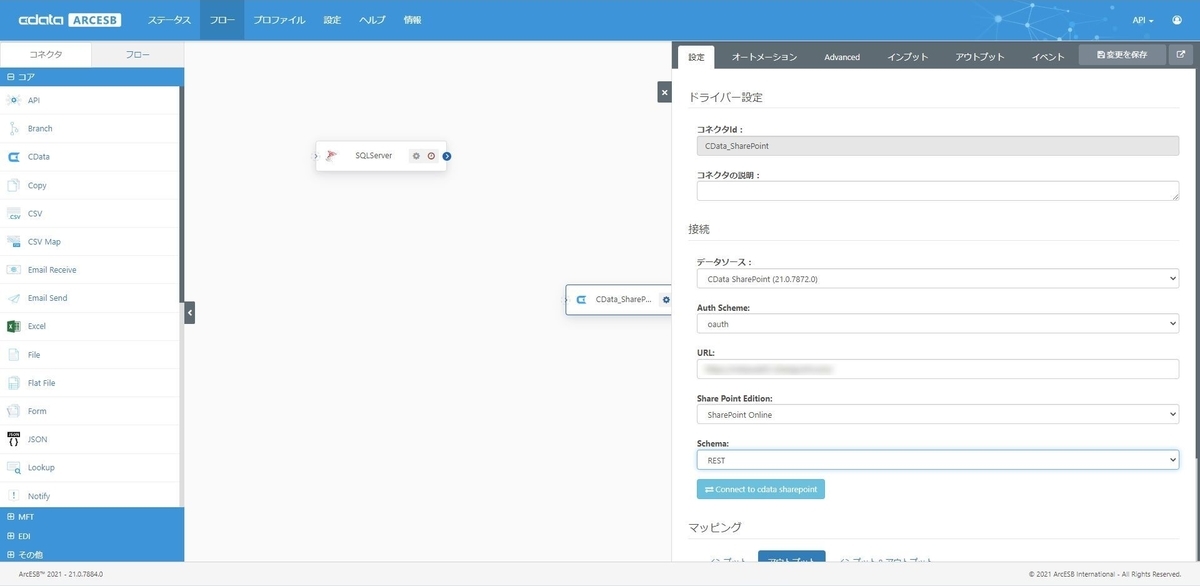The width and height of the screenshot is (1200, 586).
Task: Click the Branch connector icon
Action: (14, 128)
